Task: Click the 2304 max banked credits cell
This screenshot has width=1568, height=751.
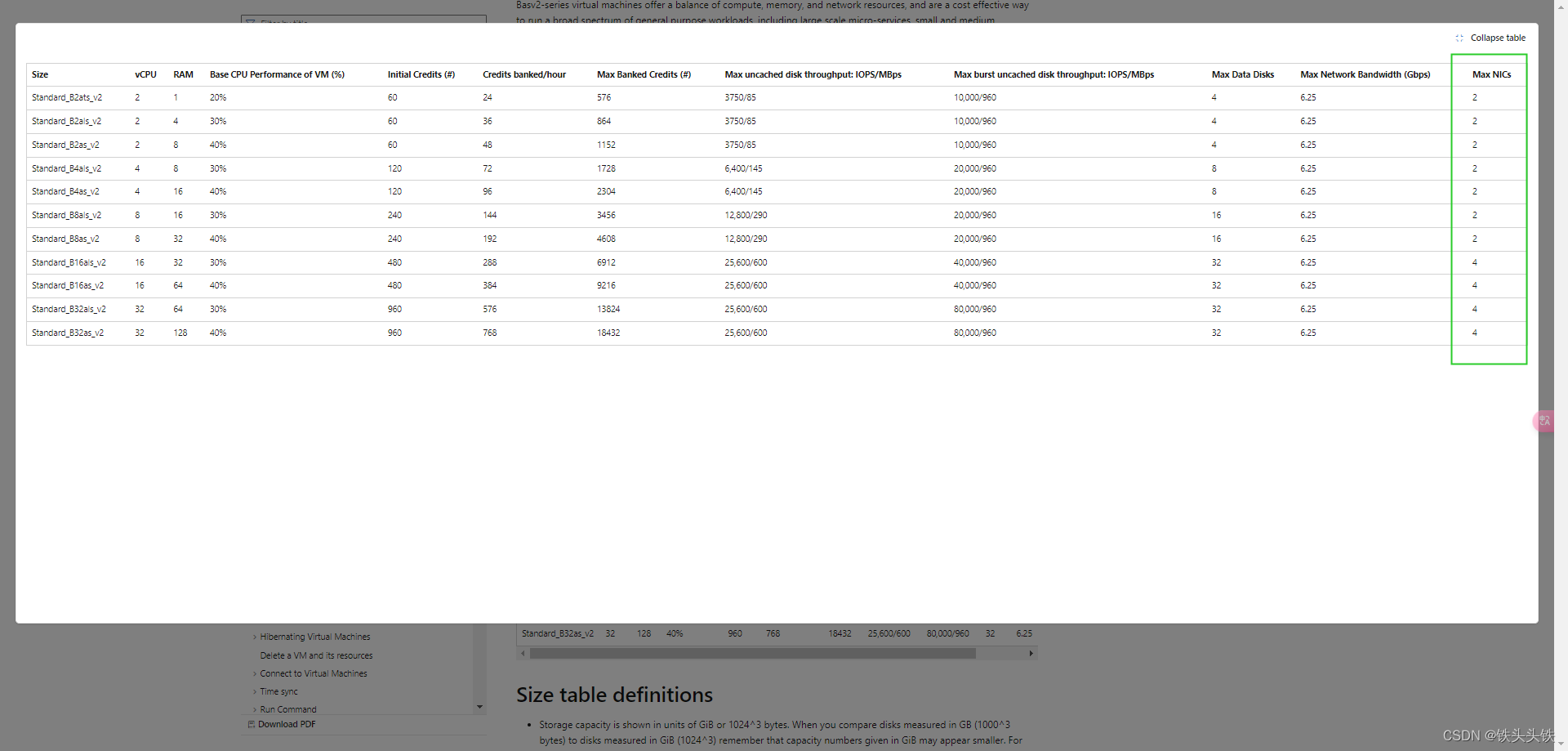Action: pyautogui.click(x=606, y=191)
